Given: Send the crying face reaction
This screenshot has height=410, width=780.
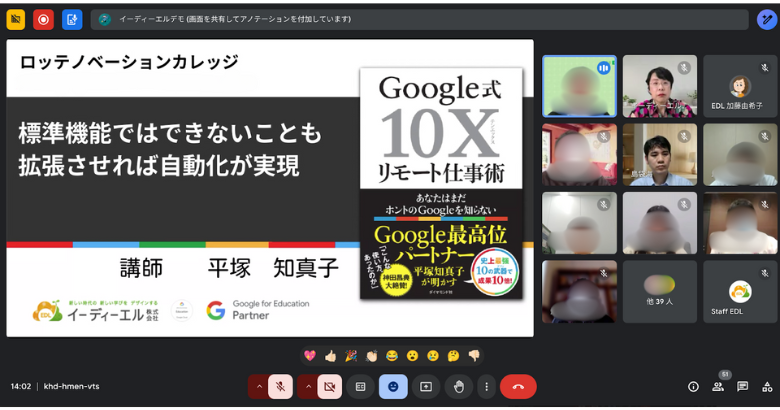Looking at the screenshot, I should tap(433, 356).
